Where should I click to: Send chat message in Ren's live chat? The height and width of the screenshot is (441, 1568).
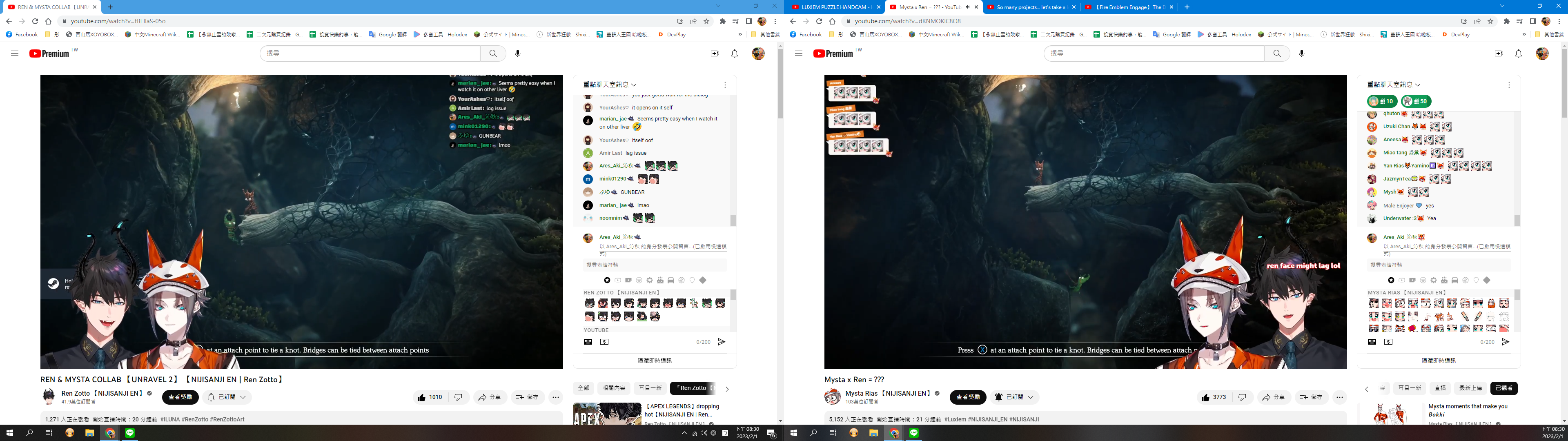tap(722, 342)
